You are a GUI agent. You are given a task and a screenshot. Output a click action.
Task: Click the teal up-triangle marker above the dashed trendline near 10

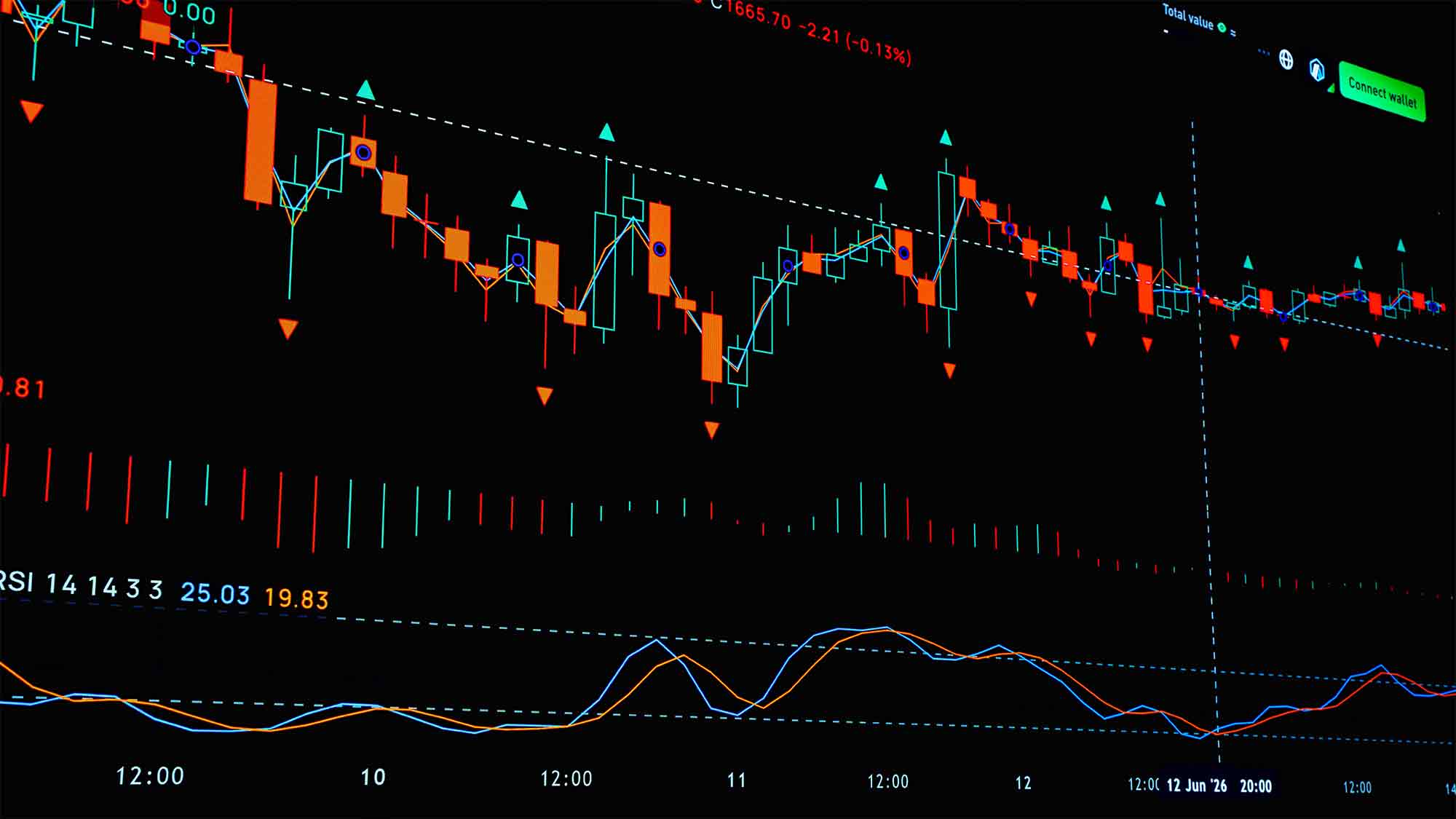(365, 90)
